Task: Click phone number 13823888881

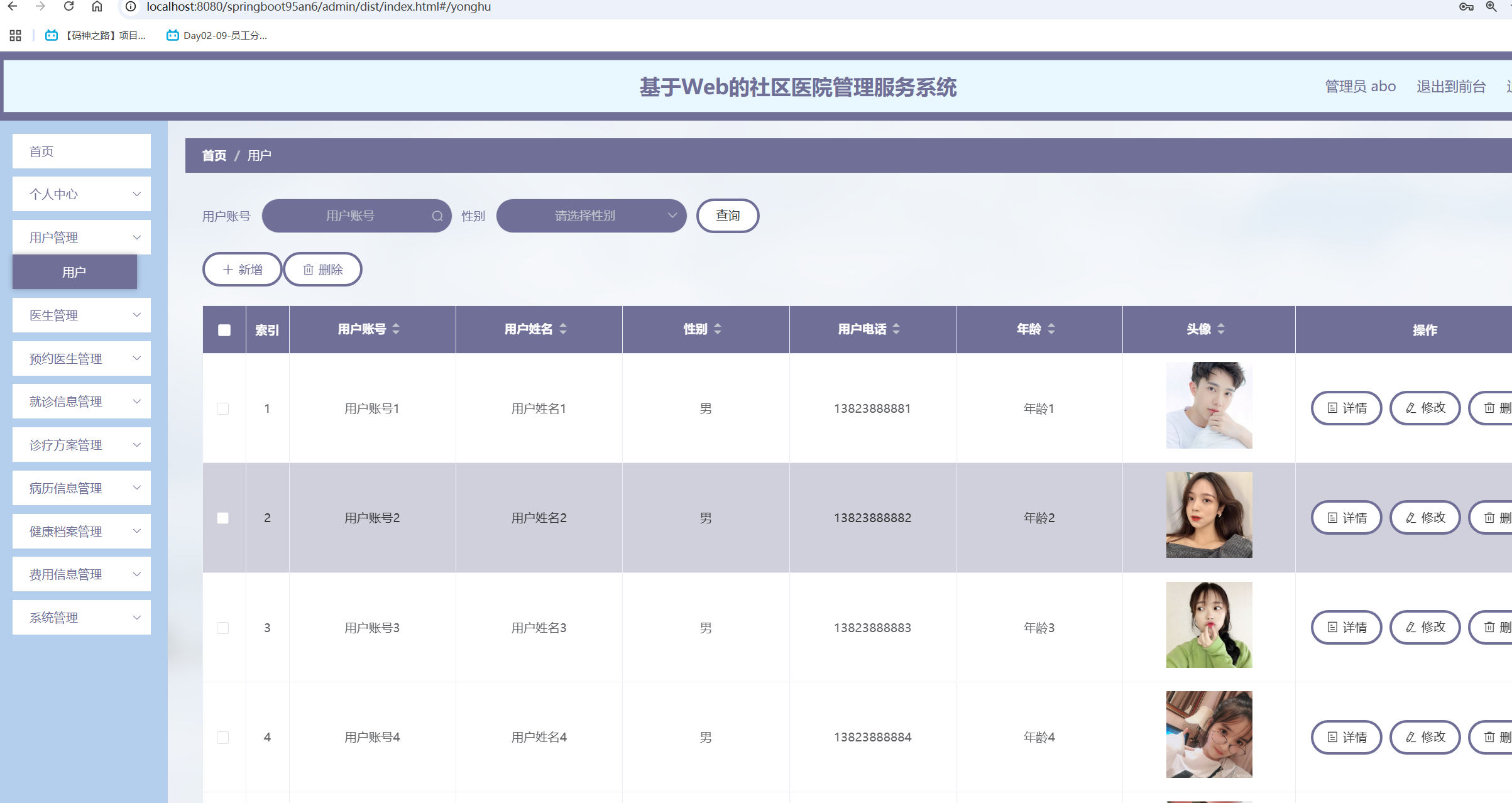Action: [872, 409]
